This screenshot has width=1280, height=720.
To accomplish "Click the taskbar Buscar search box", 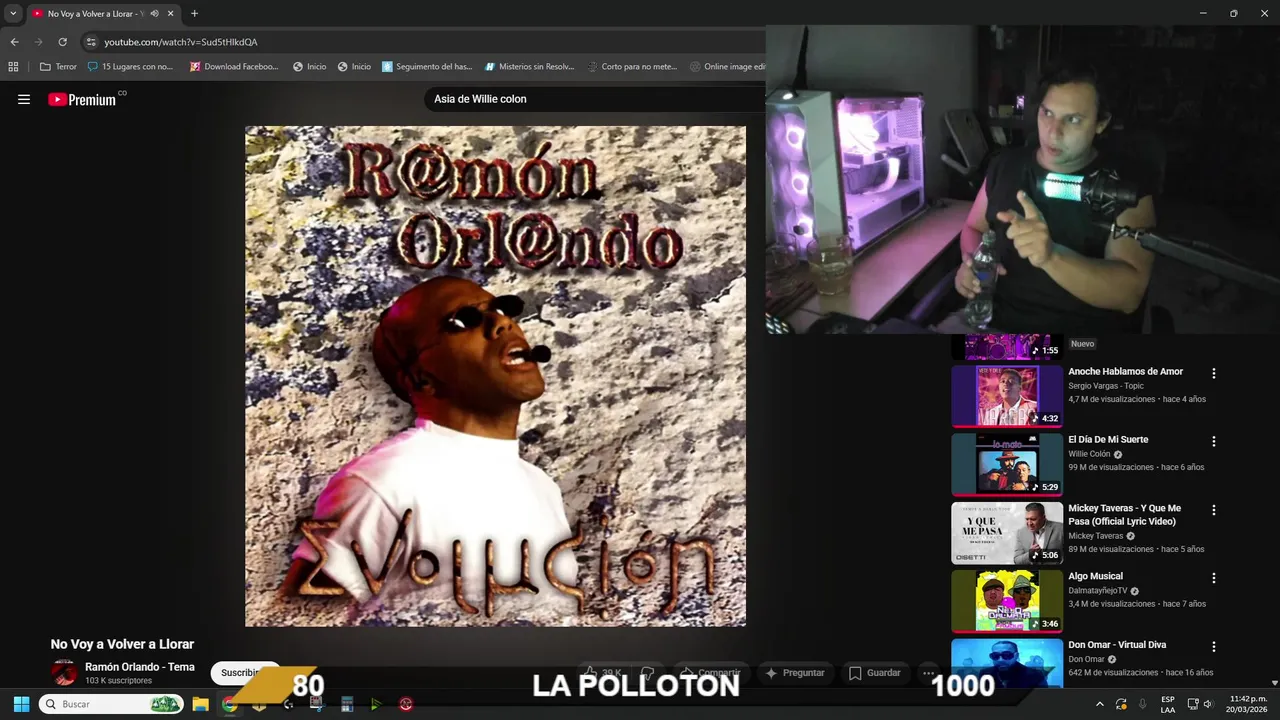I will pyautogui.click(x=111, y=704).
